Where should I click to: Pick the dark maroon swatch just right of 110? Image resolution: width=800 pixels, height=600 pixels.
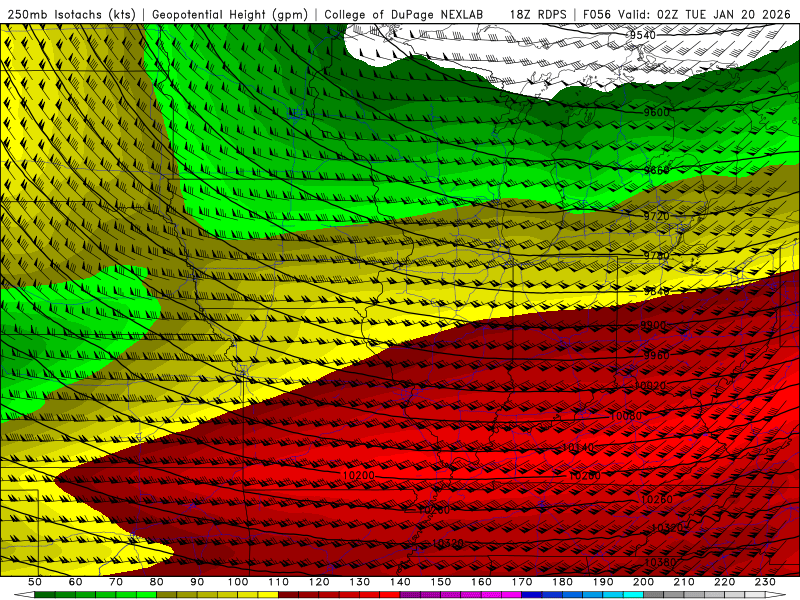point(288,595)
